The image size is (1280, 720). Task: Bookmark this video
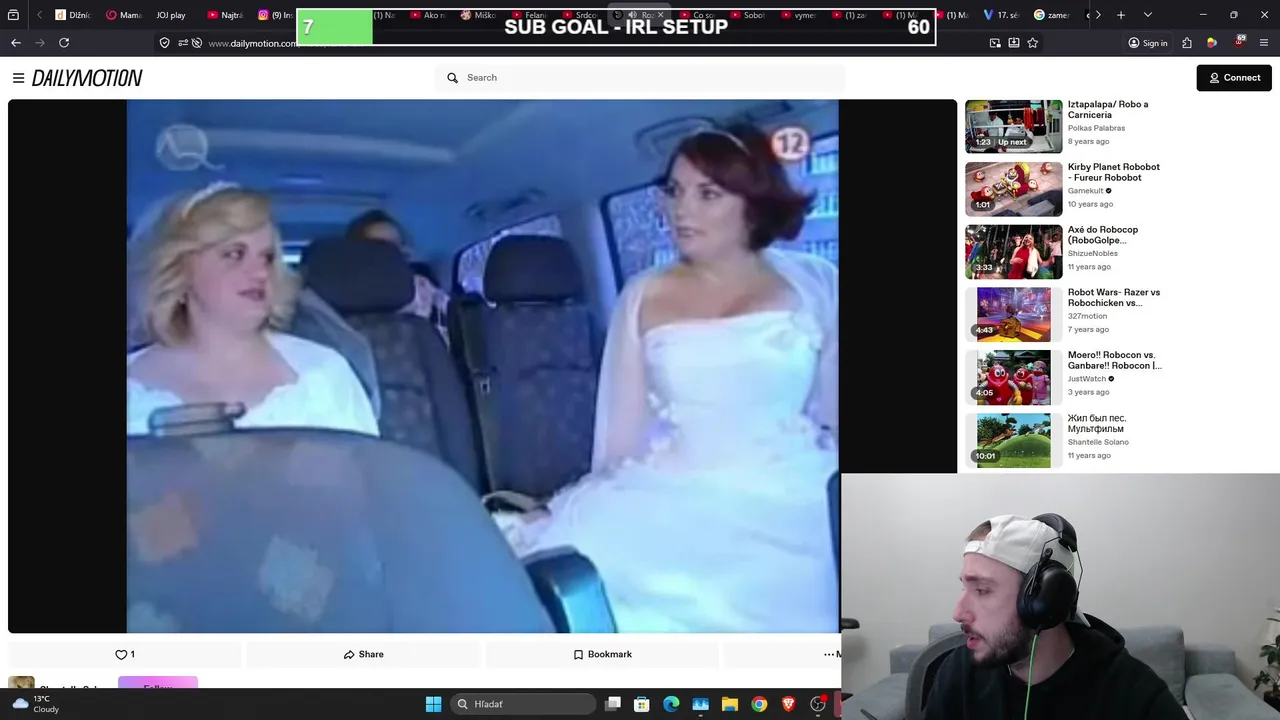[x=602, y=654]
